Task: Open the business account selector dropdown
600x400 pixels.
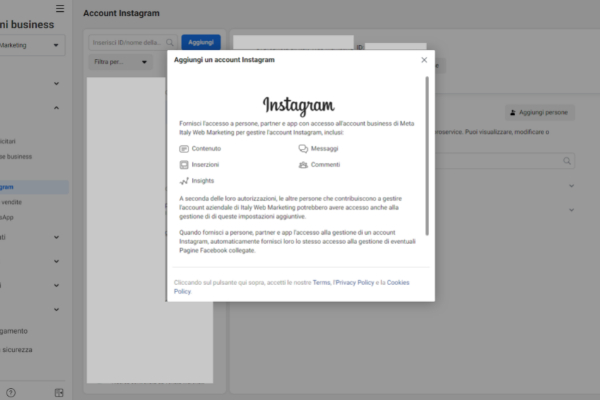Action: [32, 45]
